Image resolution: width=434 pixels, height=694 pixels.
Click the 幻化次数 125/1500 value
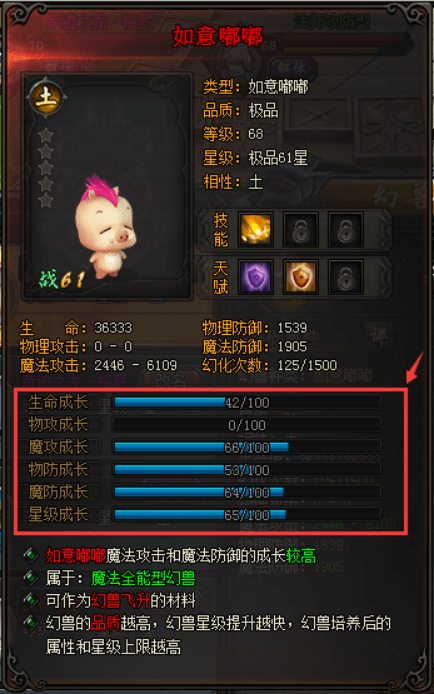coord(307,365)
